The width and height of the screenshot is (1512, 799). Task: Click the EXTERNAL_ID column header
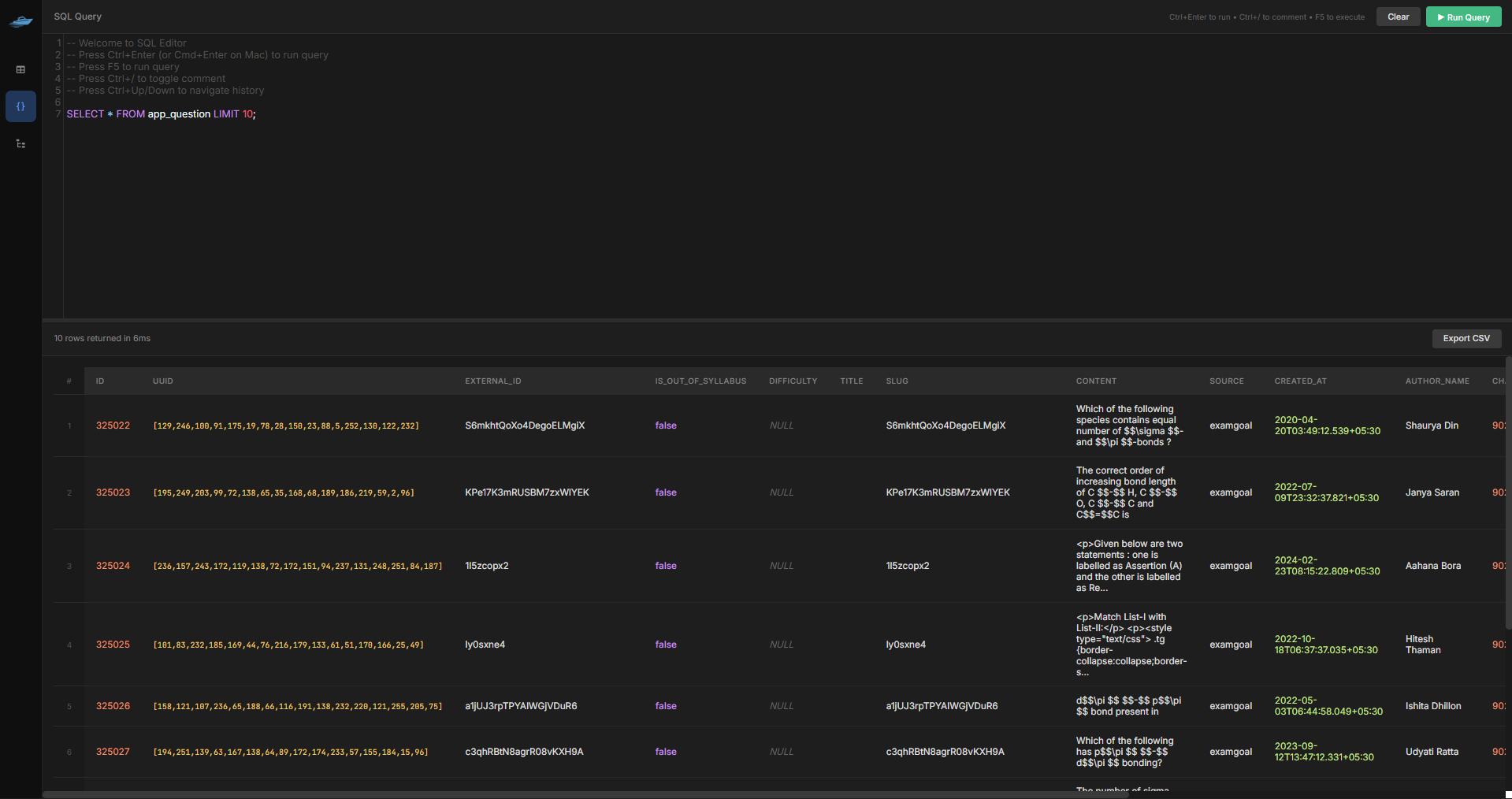(492, 381)
